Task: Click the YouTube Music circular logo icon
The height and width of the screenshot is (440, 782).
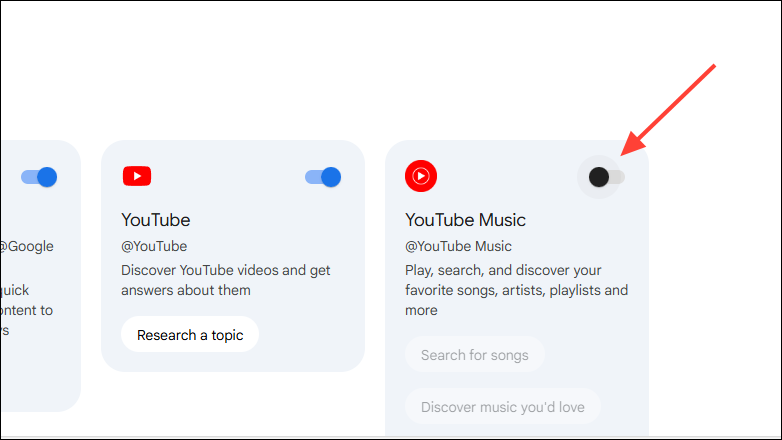Action: (421, 176)
